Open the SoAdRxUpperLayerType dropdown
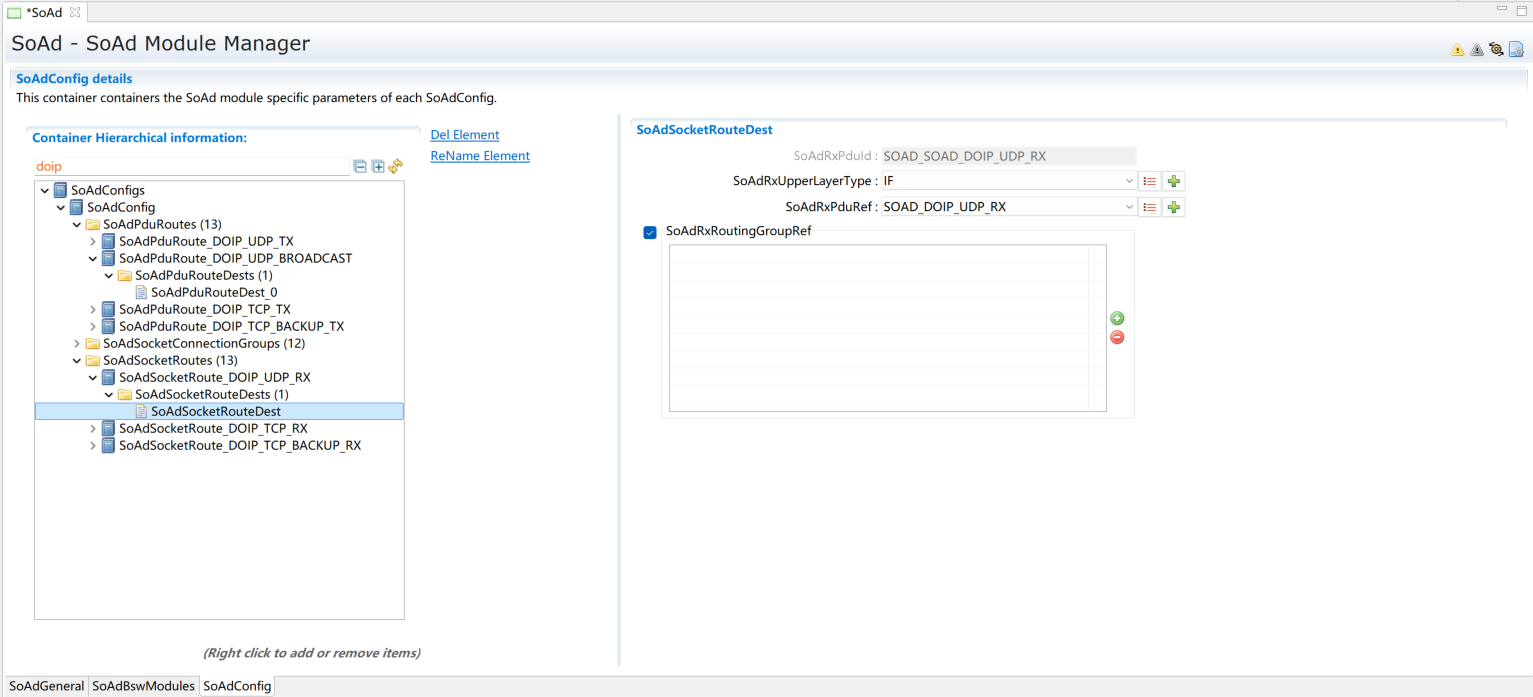 1129,182
